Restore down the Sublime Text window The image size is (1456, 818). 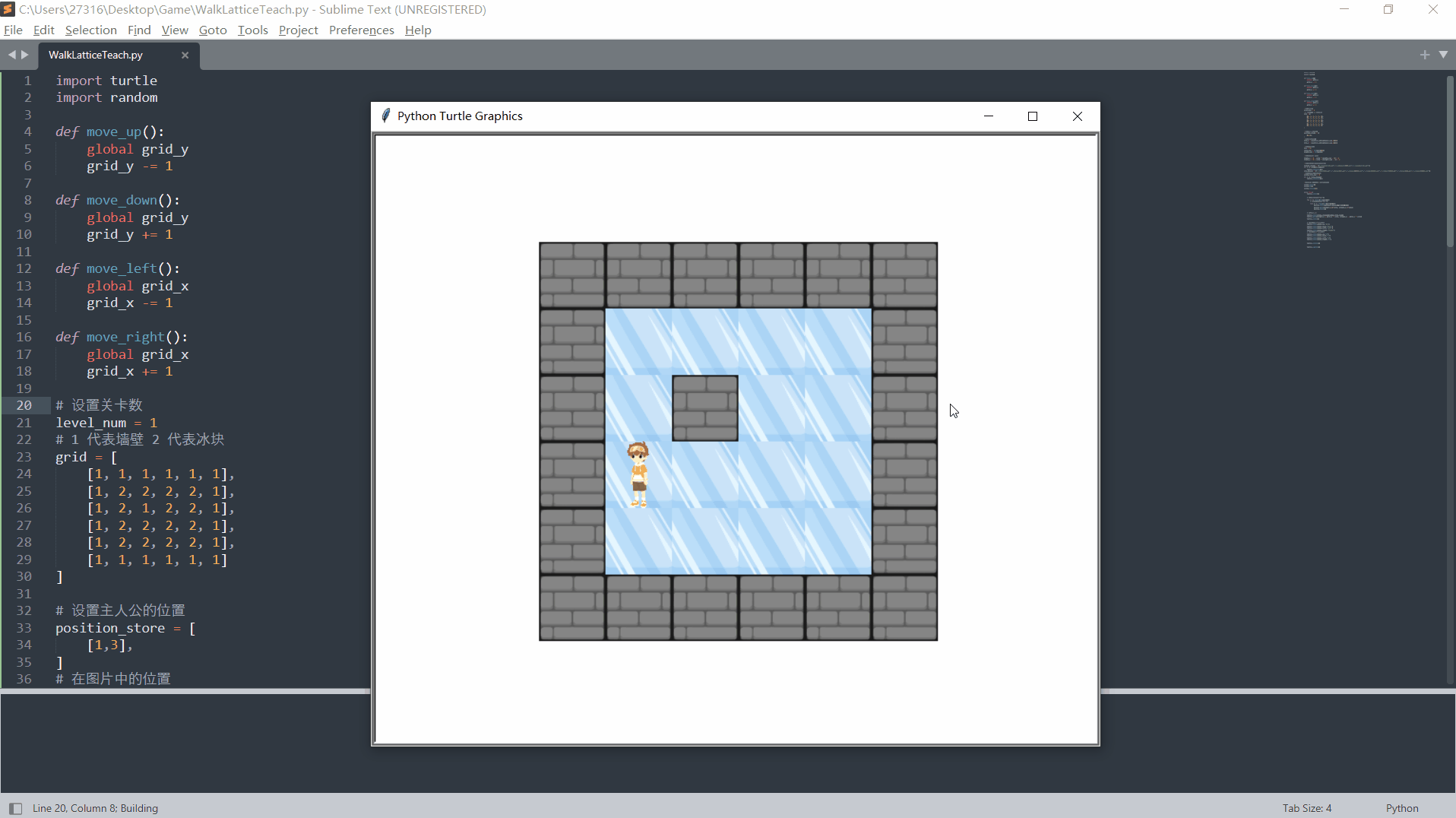[x=1388, y=9]
